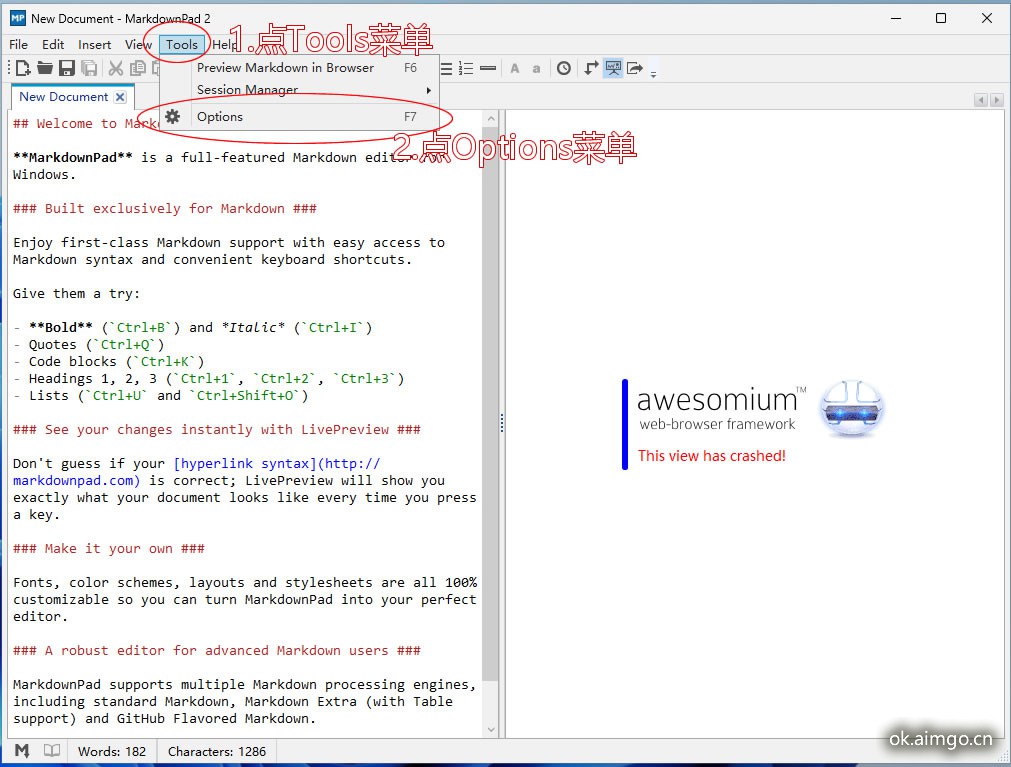This screenshot has height=767, width=1011.
Task: Click the Open file folder icon
Action: (45, 68)
